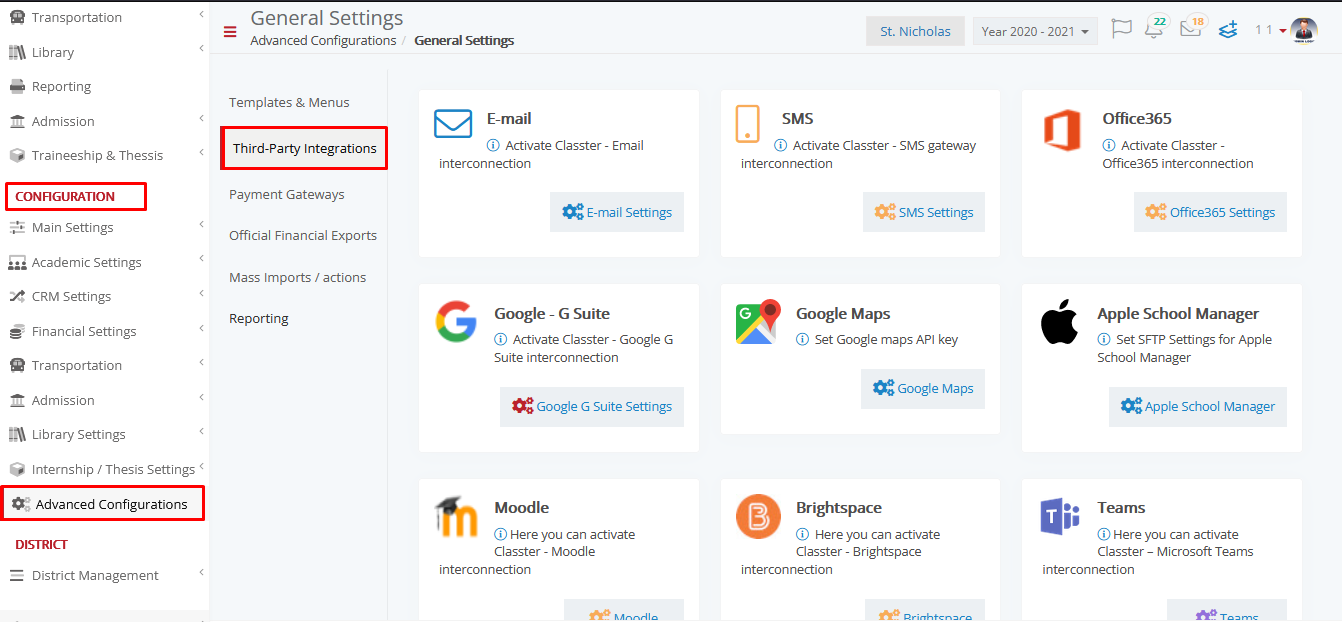Click the info icon in the E-mail description
The image size is (1342, 622).
pos(493,146)
